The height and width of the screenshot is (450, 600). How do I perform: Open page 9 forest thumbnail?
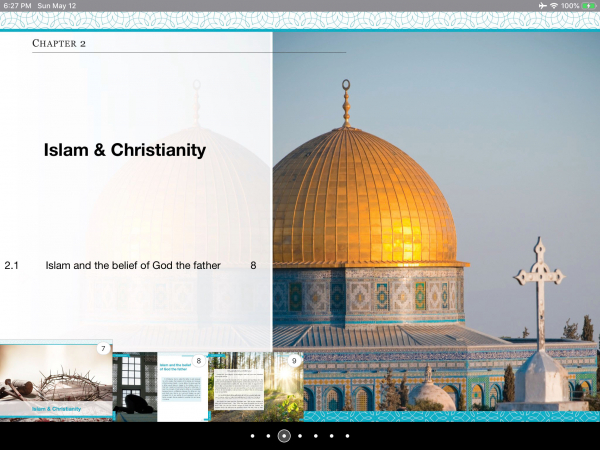coord(256,387)
